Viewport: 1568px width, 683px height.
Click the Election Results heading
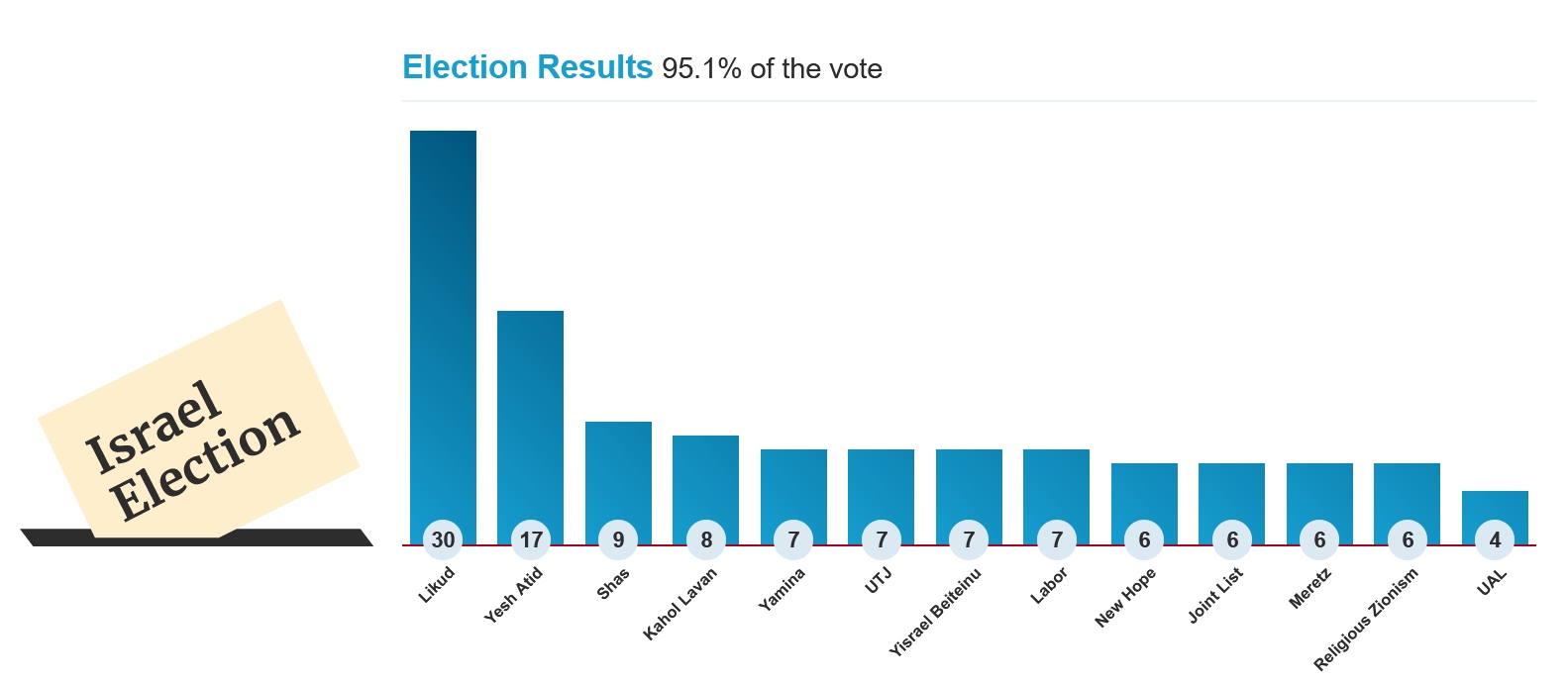click(x=527, y=67)
